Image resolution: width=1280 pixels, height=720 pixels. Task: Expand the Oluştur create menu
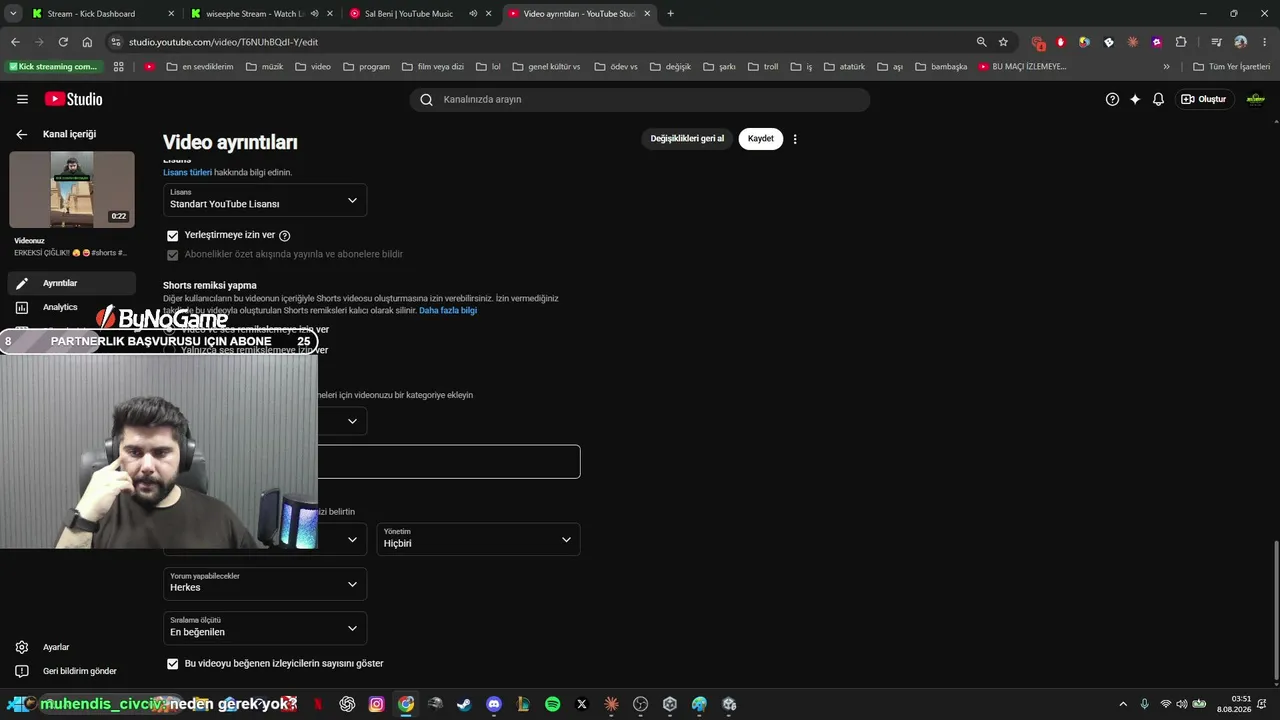coord(1203,99)
